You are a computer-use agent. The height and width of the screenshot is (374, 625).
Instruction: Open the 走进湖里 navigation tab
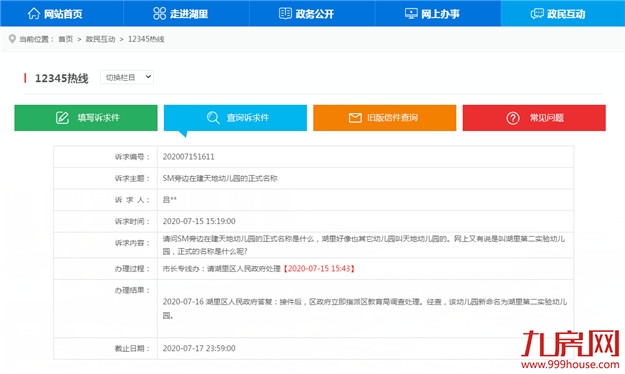pyautogui.click(x=187, y=14)
